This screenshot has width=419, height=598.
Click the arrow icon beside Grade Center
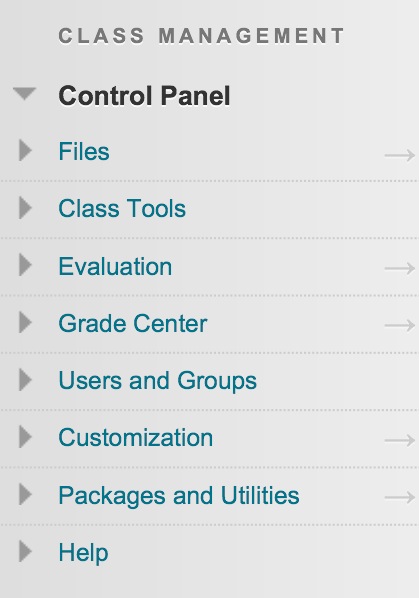coord(400,326)
